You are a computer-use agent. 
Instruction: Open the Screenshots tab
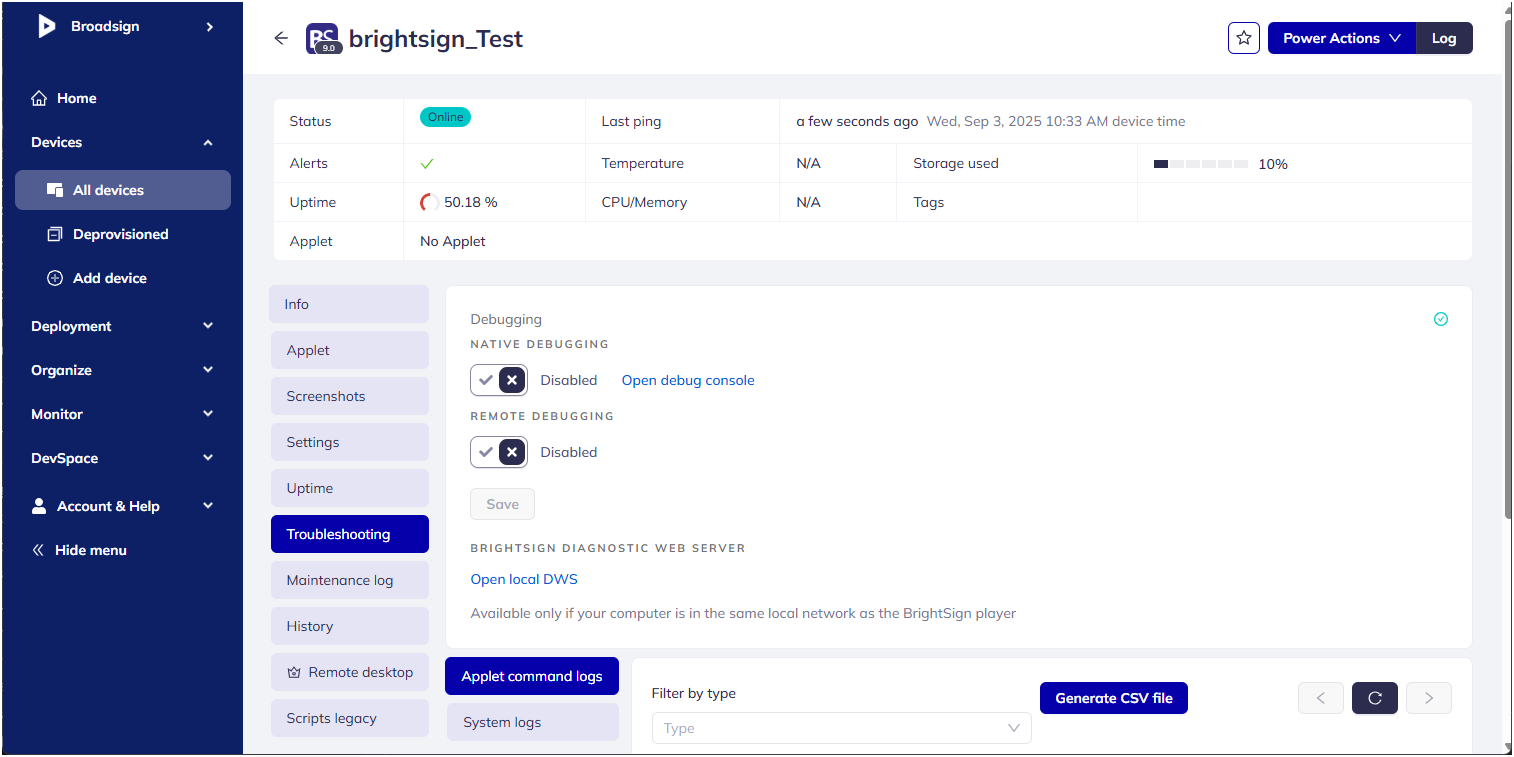tap(350, 396)
